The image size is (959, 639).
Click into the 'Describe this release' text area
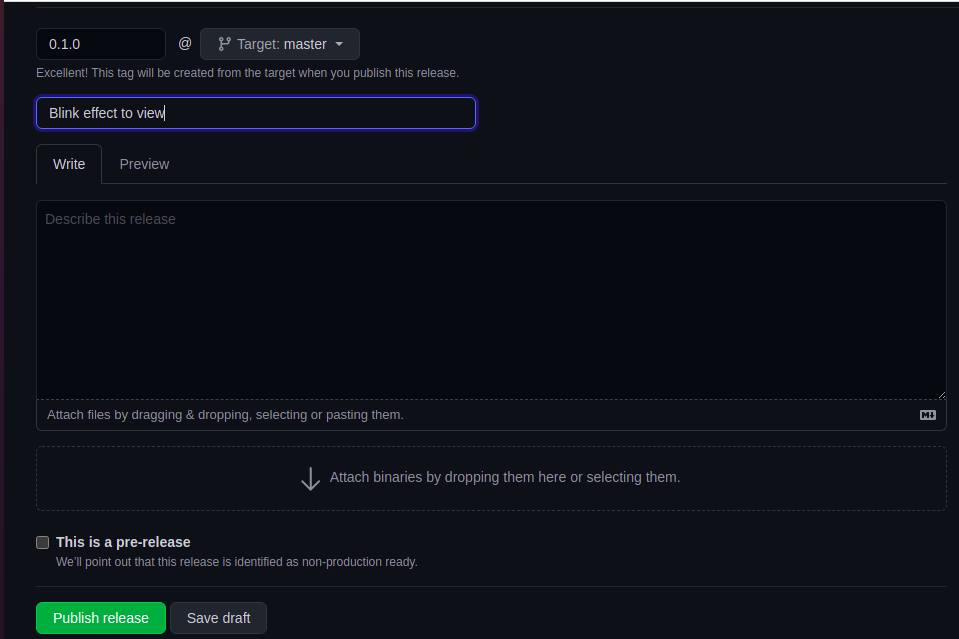tap(491, 300)
